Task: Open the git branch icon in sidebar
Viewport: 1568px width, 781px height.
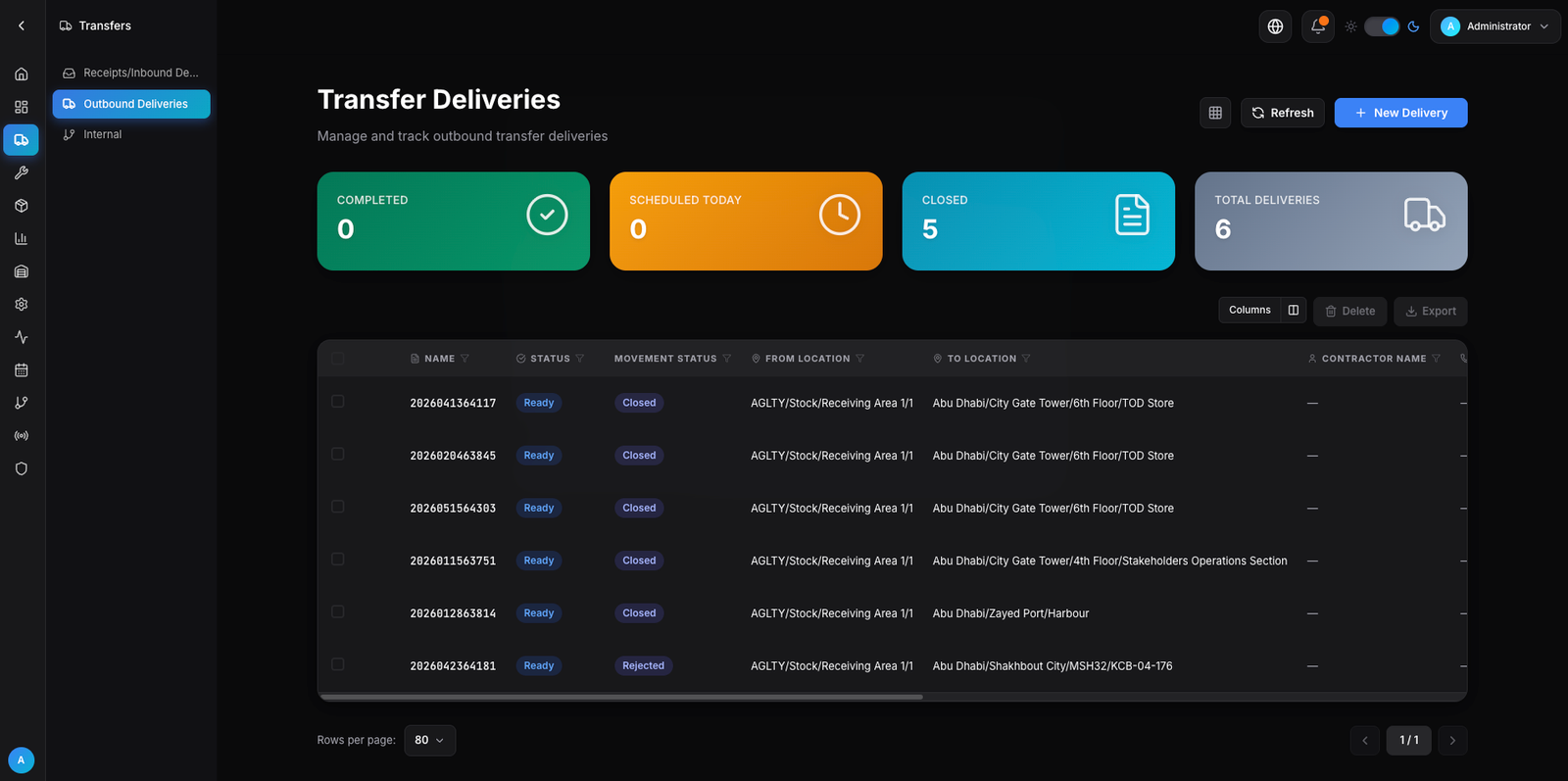Action: (22, 403)
